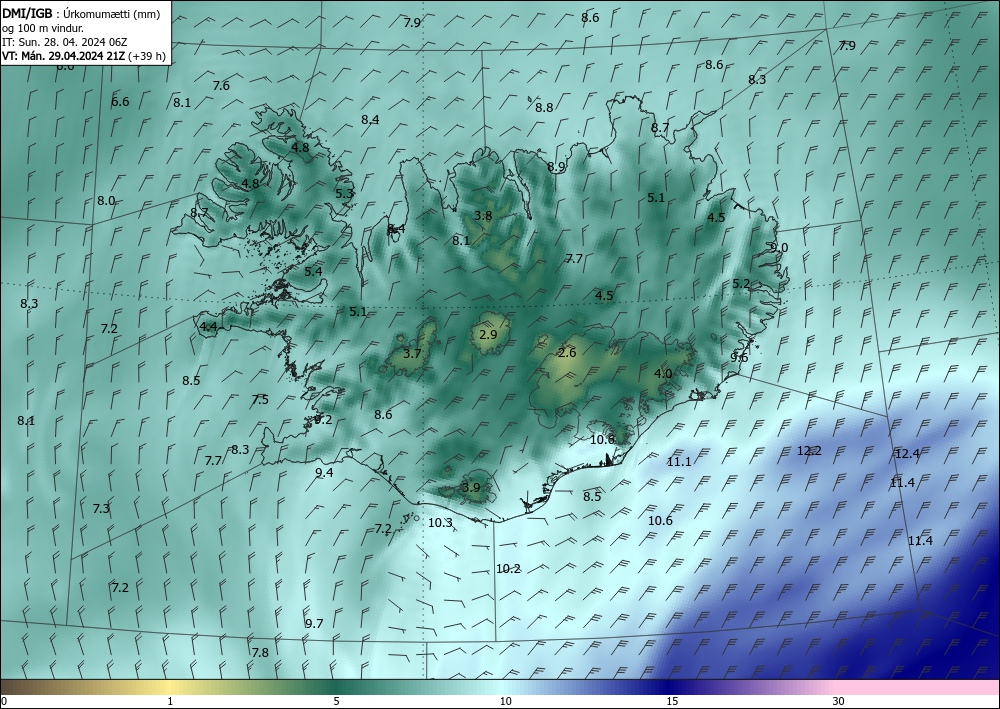Click the 2.6 value on the Vatnajökull glacier
Screen dimensions: 1000x709
click(x=567, y=353)
